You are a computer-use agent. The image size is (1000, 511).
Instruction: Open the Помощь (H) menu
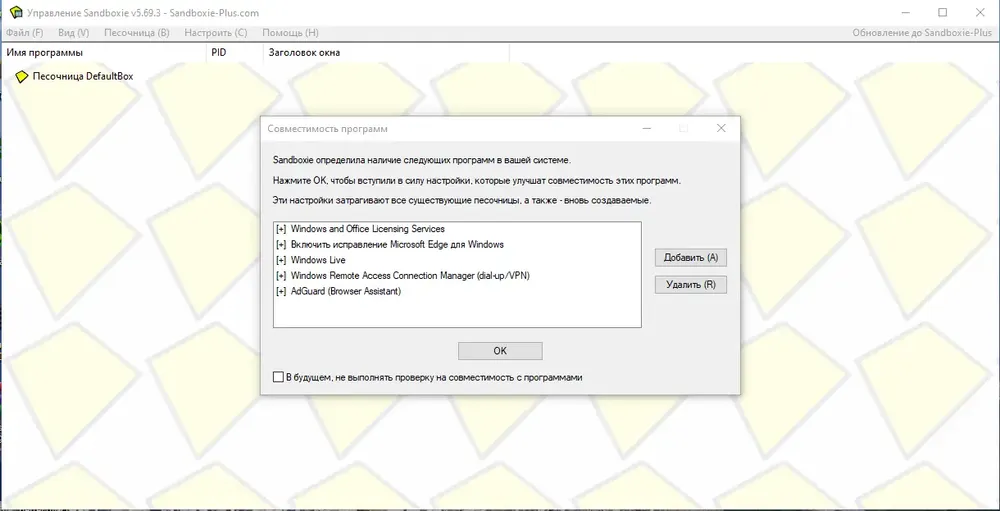[290, 33]
